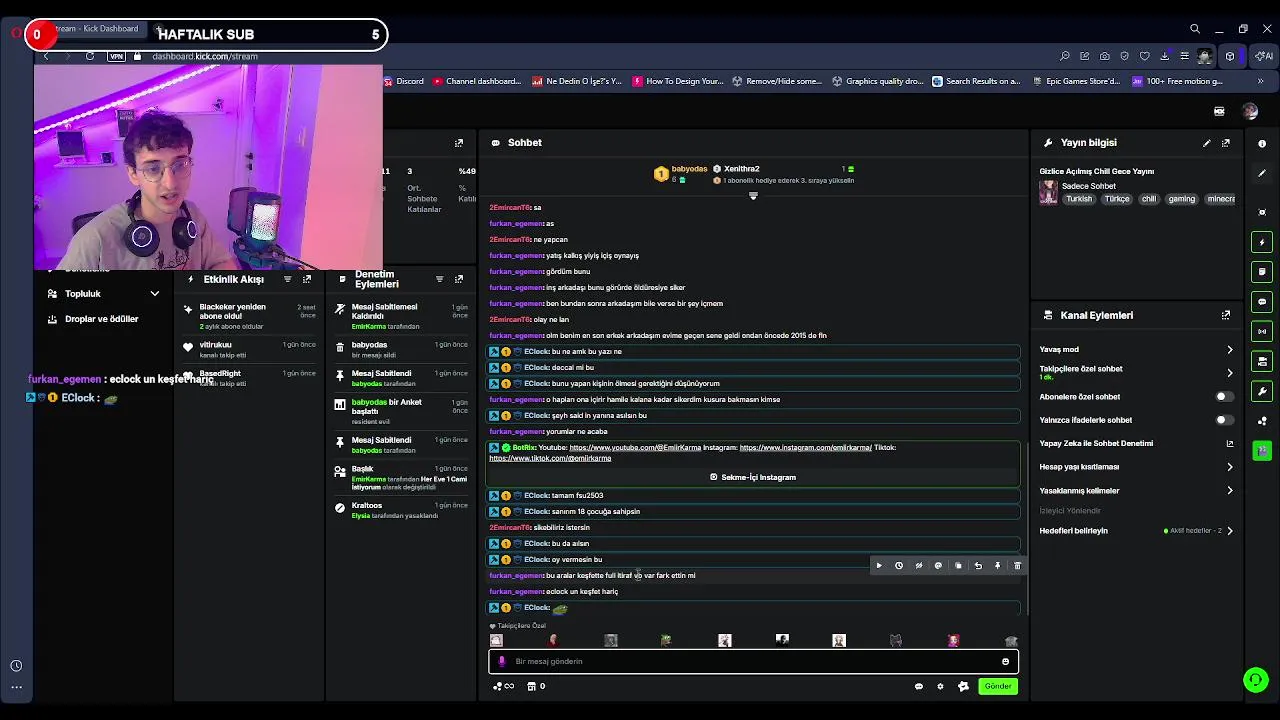Open the Etkinlik Akışı filter icon
This screenshot has width=1280, height=720.
click(x=287, y=279)
